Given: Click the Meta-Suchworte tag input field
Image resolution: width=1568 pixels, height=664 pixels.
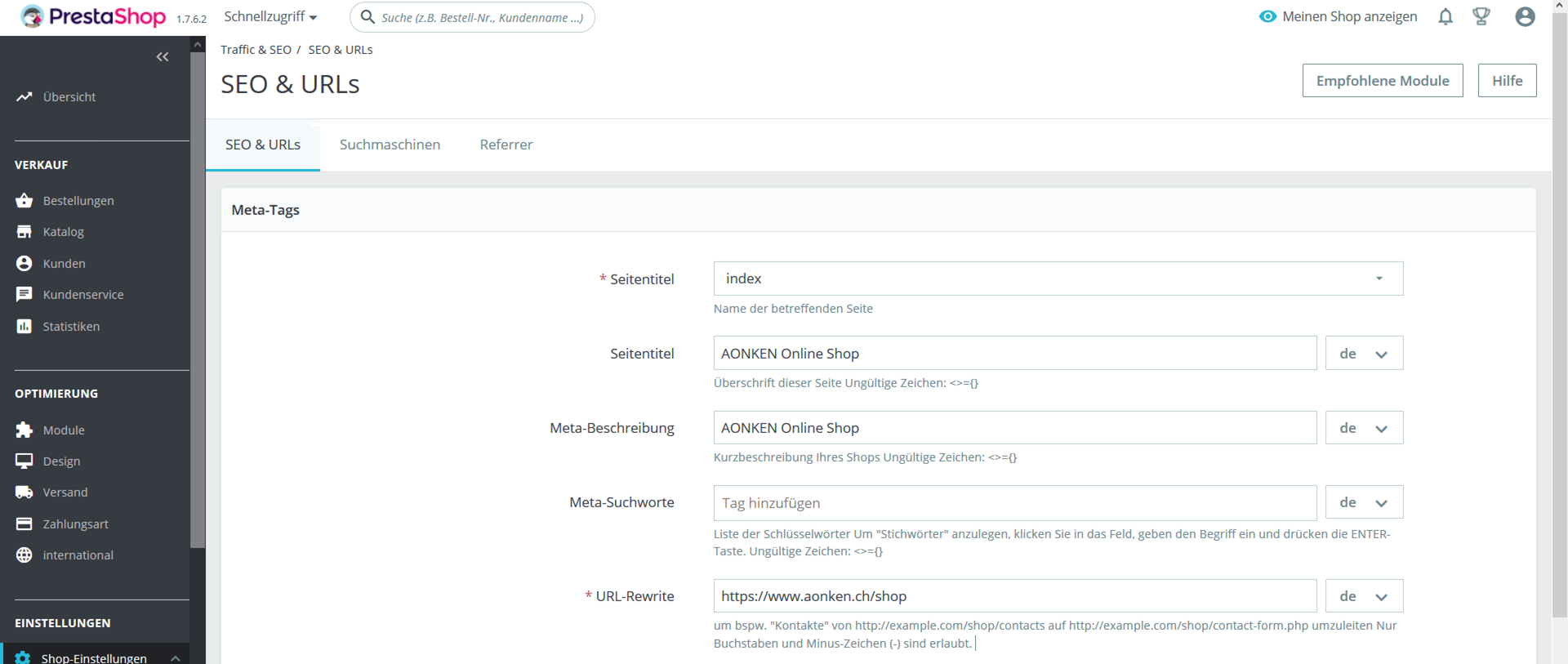Looking at the screenshot, I should click(1014, 503).
